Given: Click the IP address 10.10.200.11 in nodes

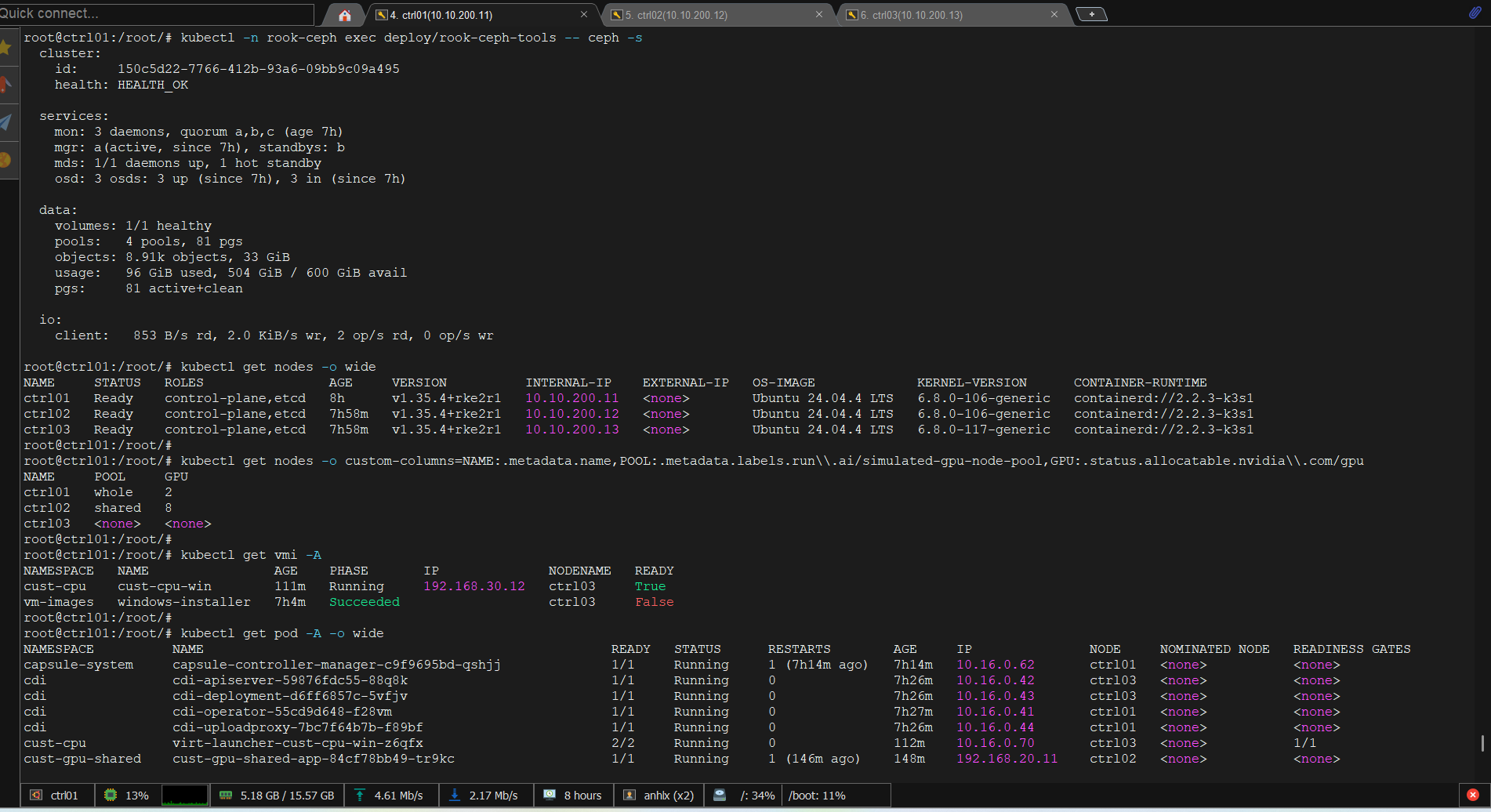Looking at the screenshot, I should [572, 398].
